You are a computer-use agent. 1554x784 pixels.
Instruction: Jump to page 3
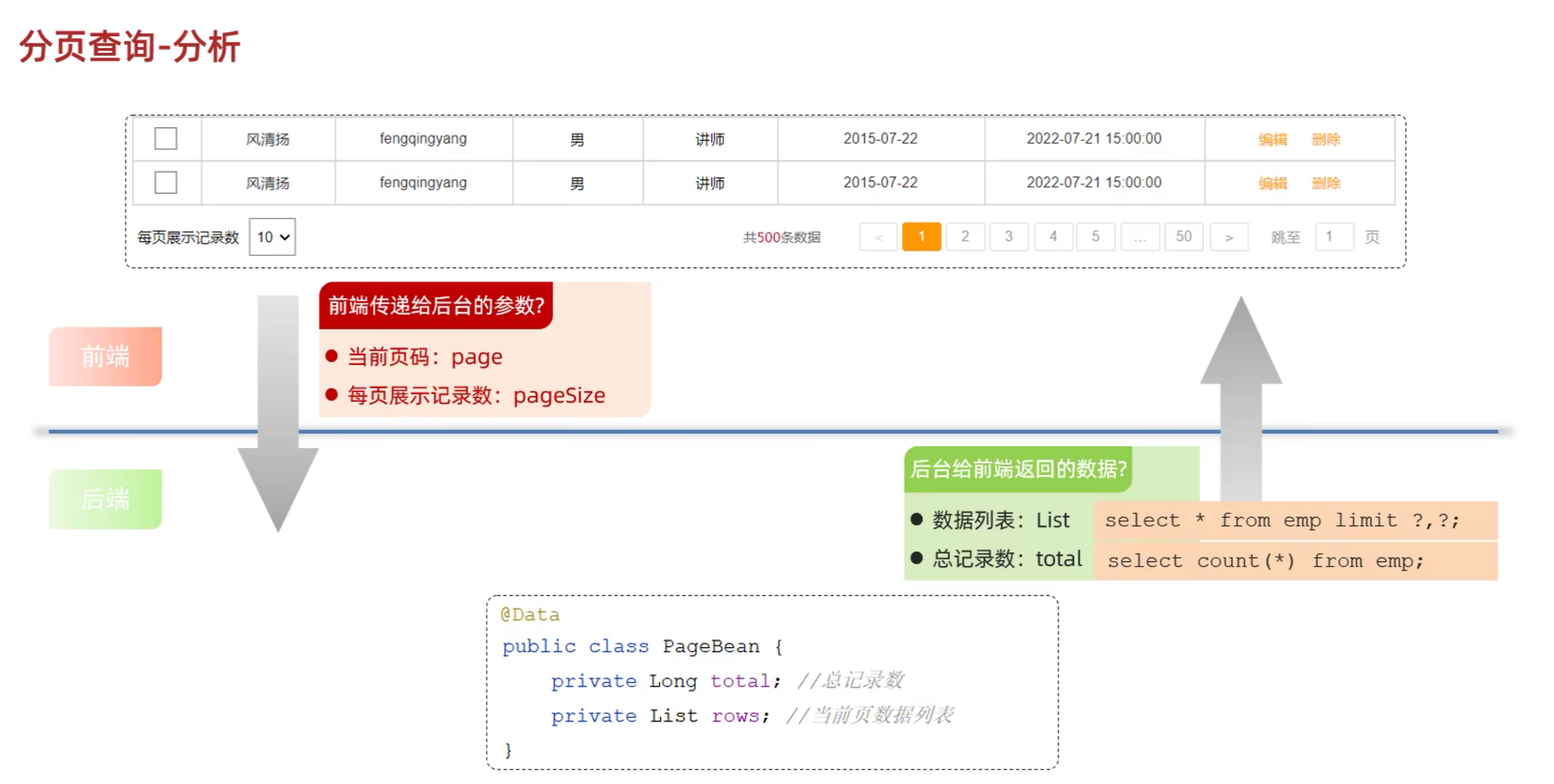1009,237
